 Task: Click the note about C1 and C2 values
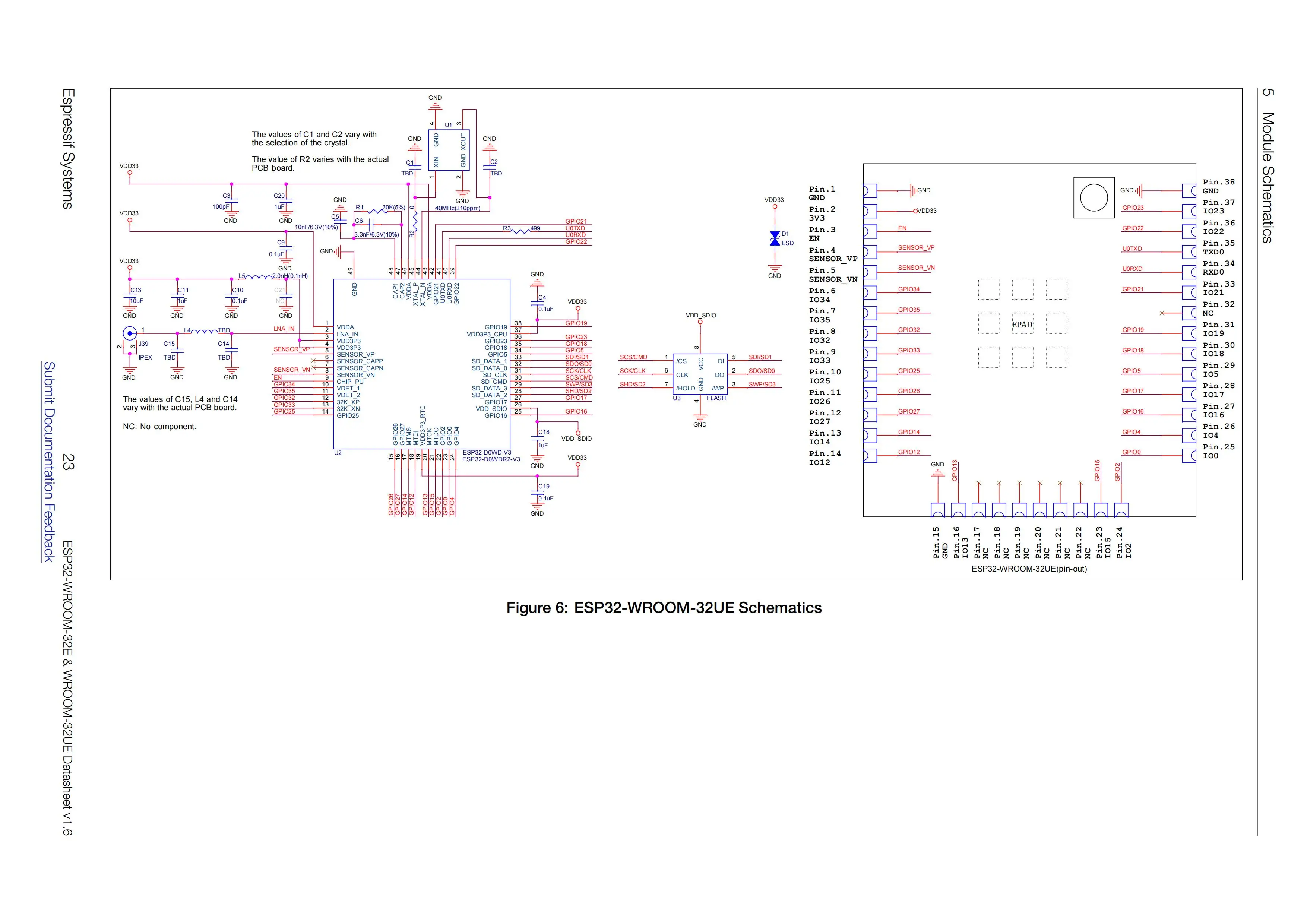pos(314,138)
